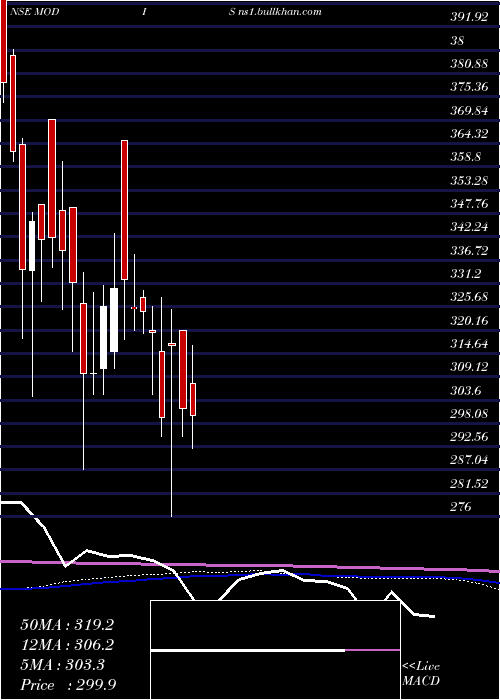Click the NSE MOD ticker label

[x=33, y=12]
